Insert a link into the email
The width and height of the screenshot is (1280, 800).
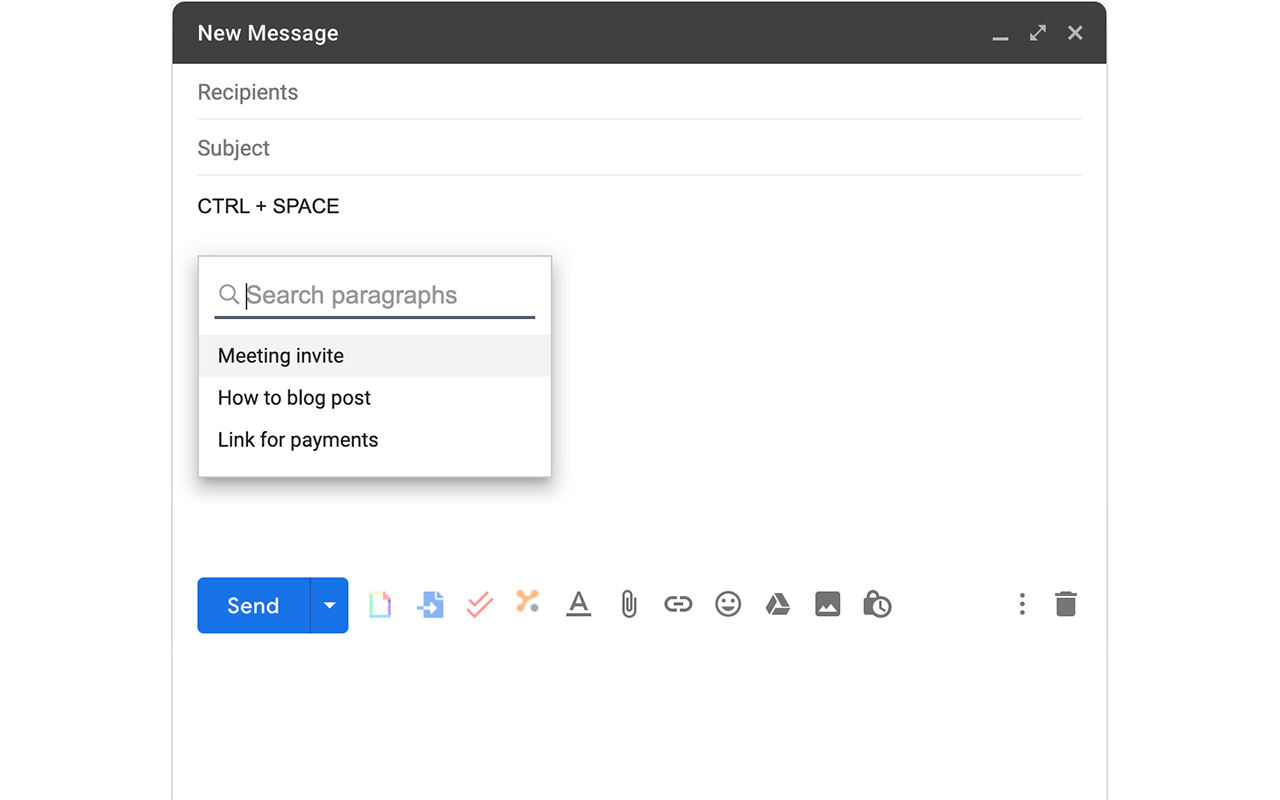tap(678, 604)
